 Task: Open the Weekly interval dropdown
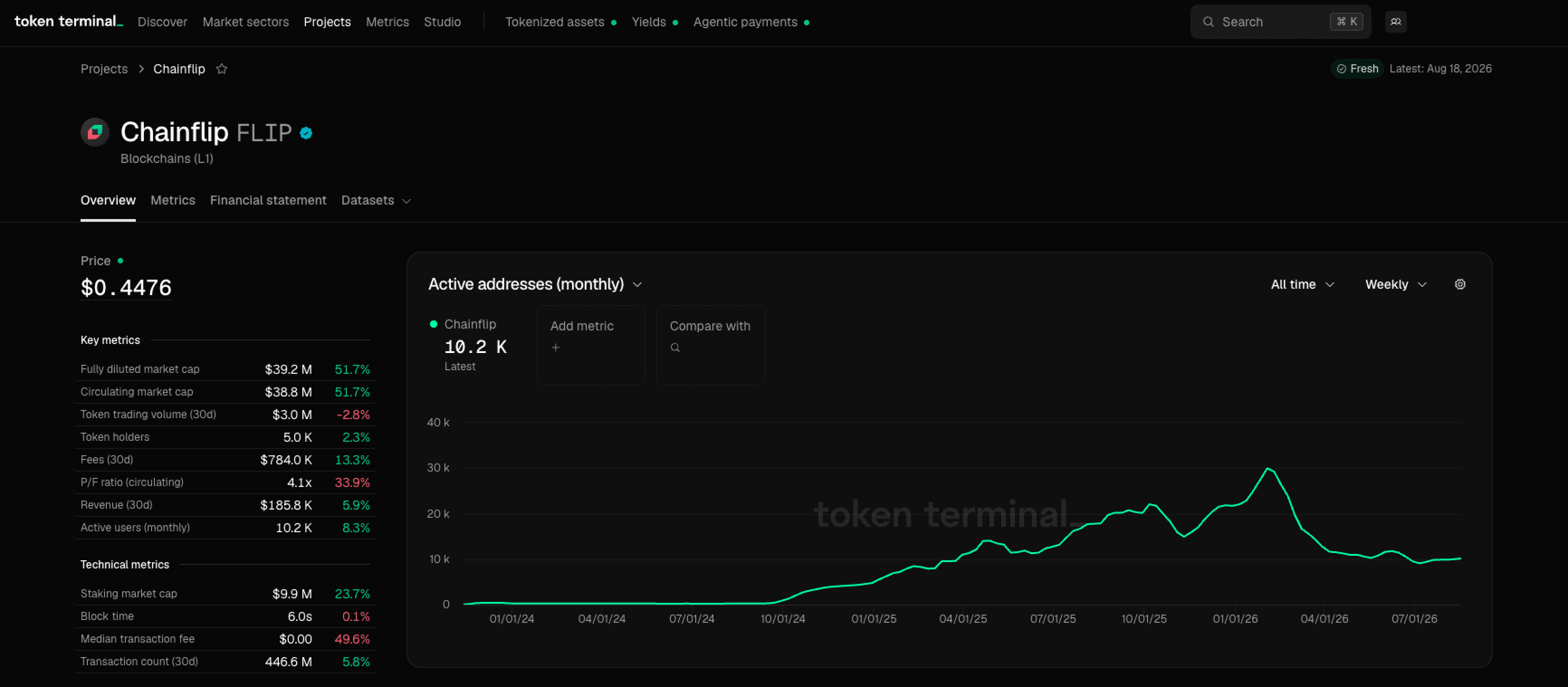click(1396, 284)
